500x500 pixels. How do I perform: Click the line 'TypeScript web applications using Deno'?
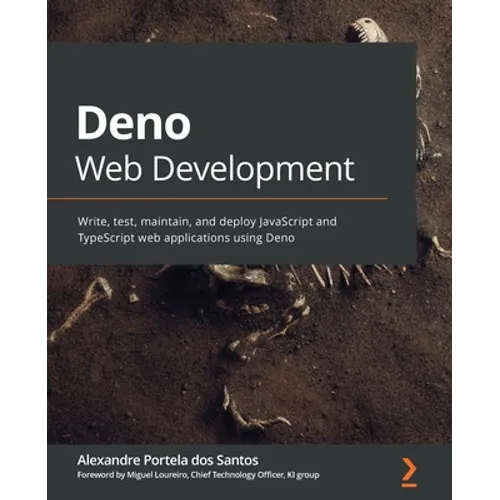tap(186, 238)
